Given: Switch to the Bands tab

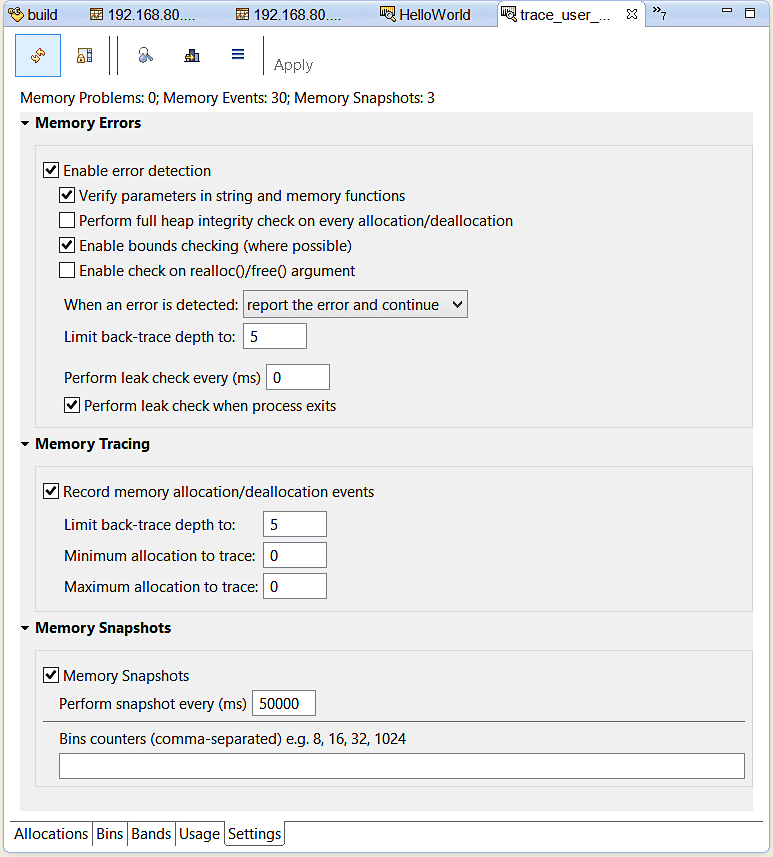Looking at the screenshot, I should (x=151, y=834).
